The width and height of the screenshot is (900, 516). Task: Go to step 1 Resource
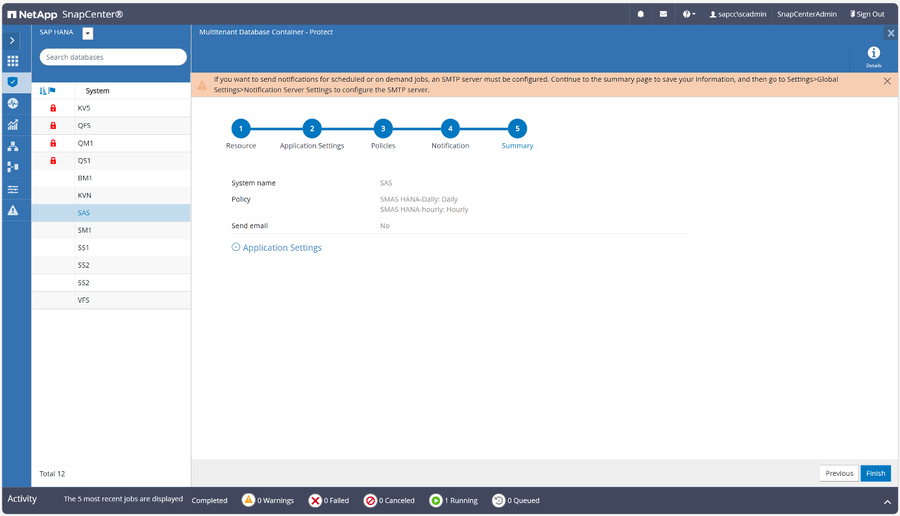click(x=240, y=129)
